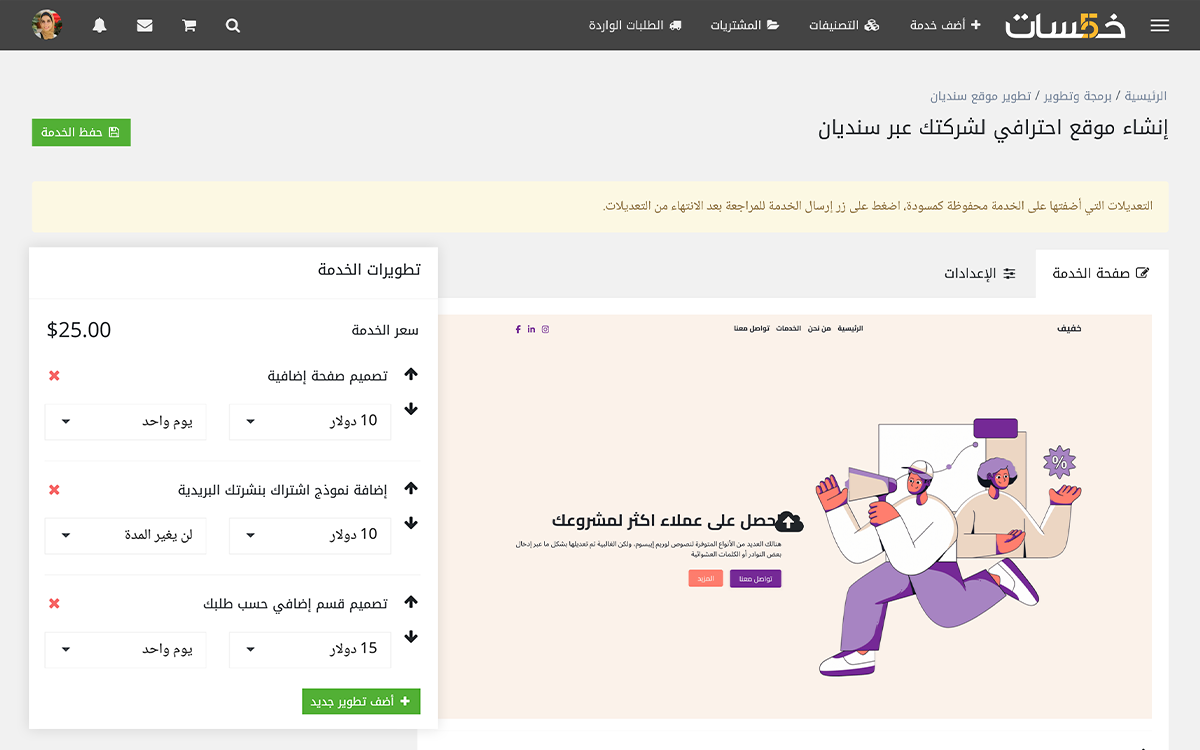This screenshot has height=750, width=1200.
Task: Move تصميم صفحة إضافية upgrade down
Action: tap(411, 409)
